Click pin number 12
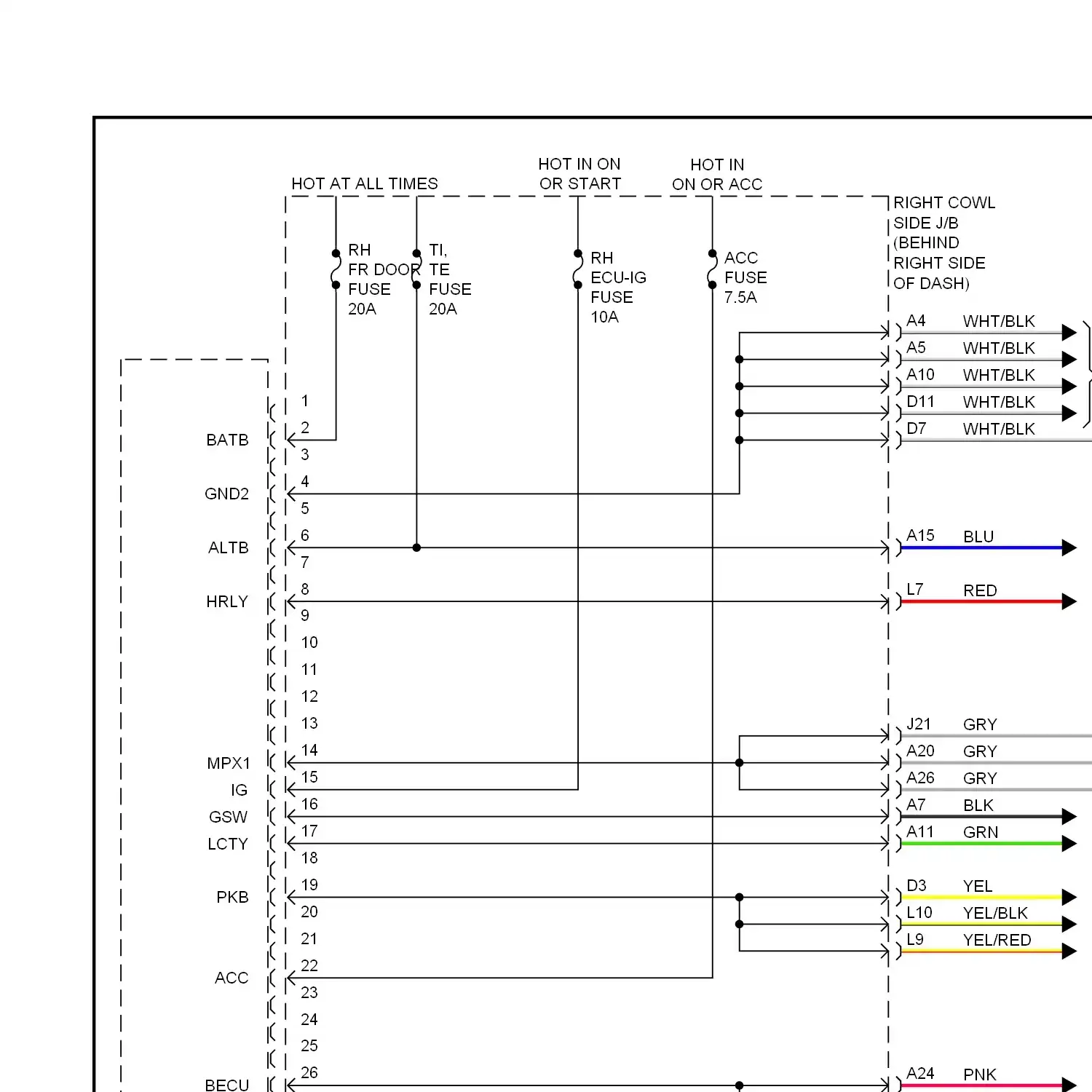This screenshot has height=1092, width=1092. pos(309,696)
